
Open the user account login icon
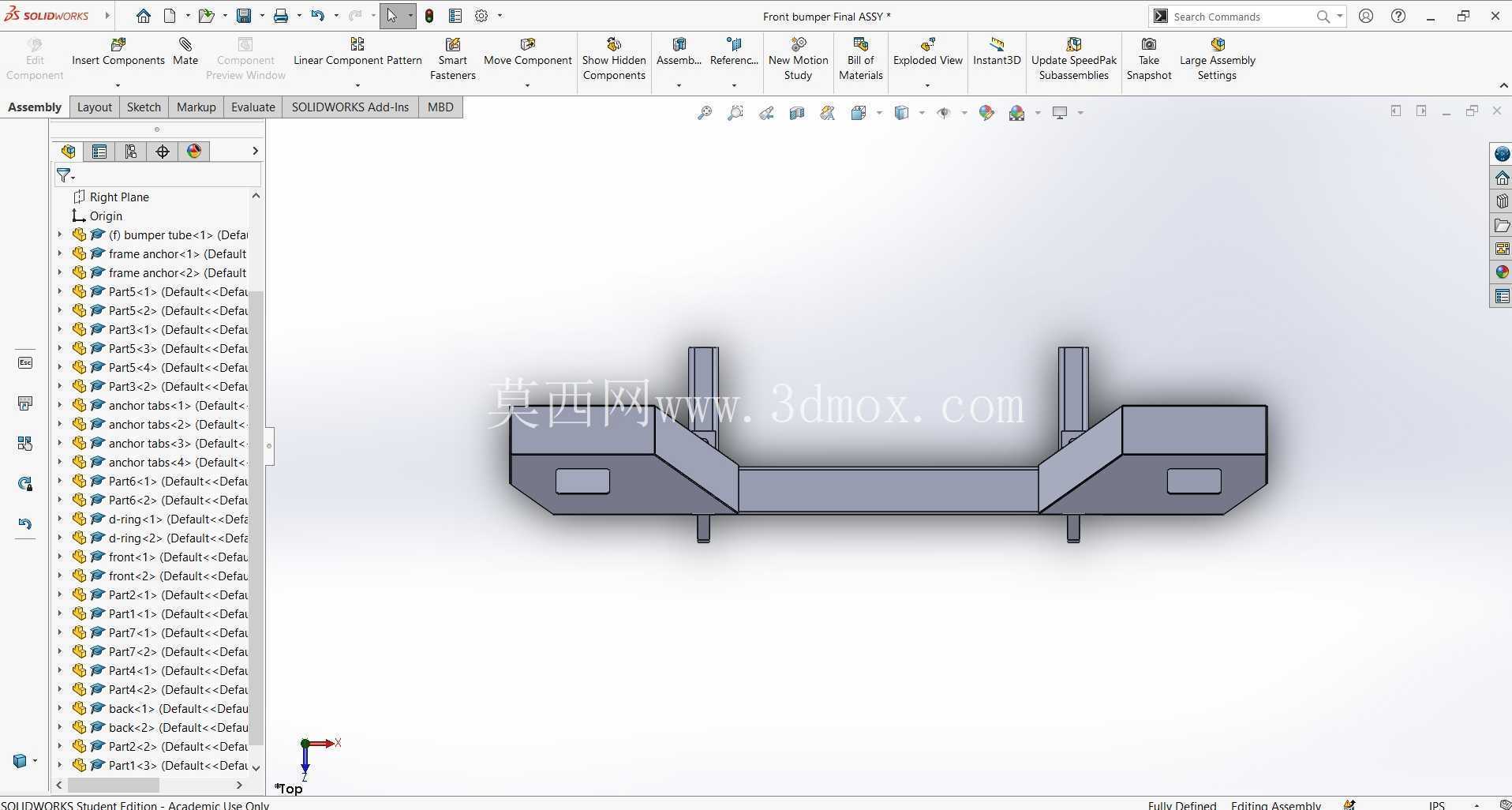1366,16
